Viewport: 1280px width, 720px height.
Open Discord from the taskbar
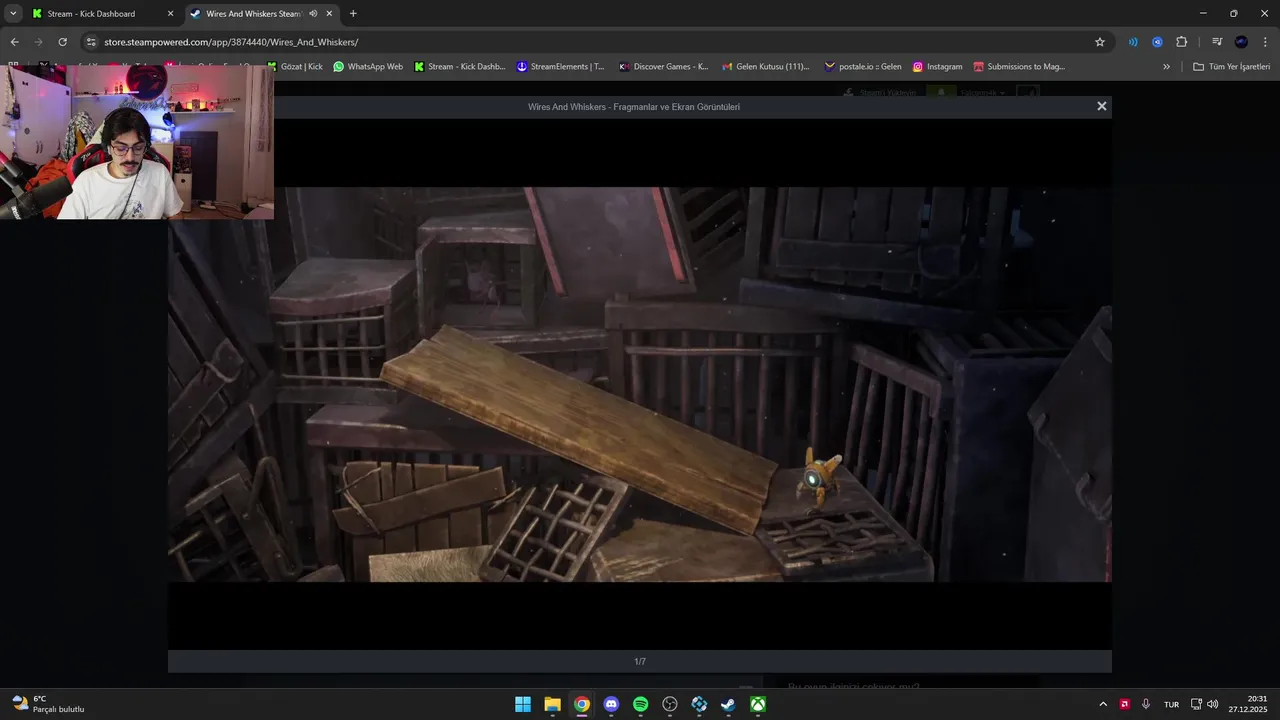pos(611,704)
